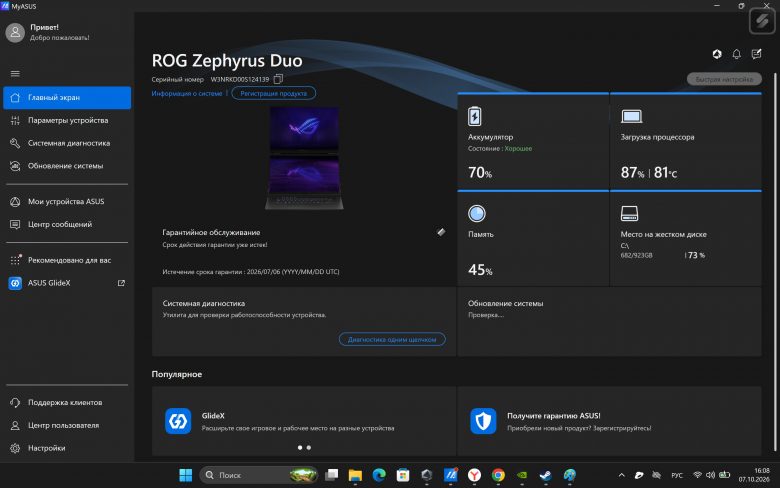Click the ROG Zephyrus Duo laptop image
780x488 pixels.
304,158
